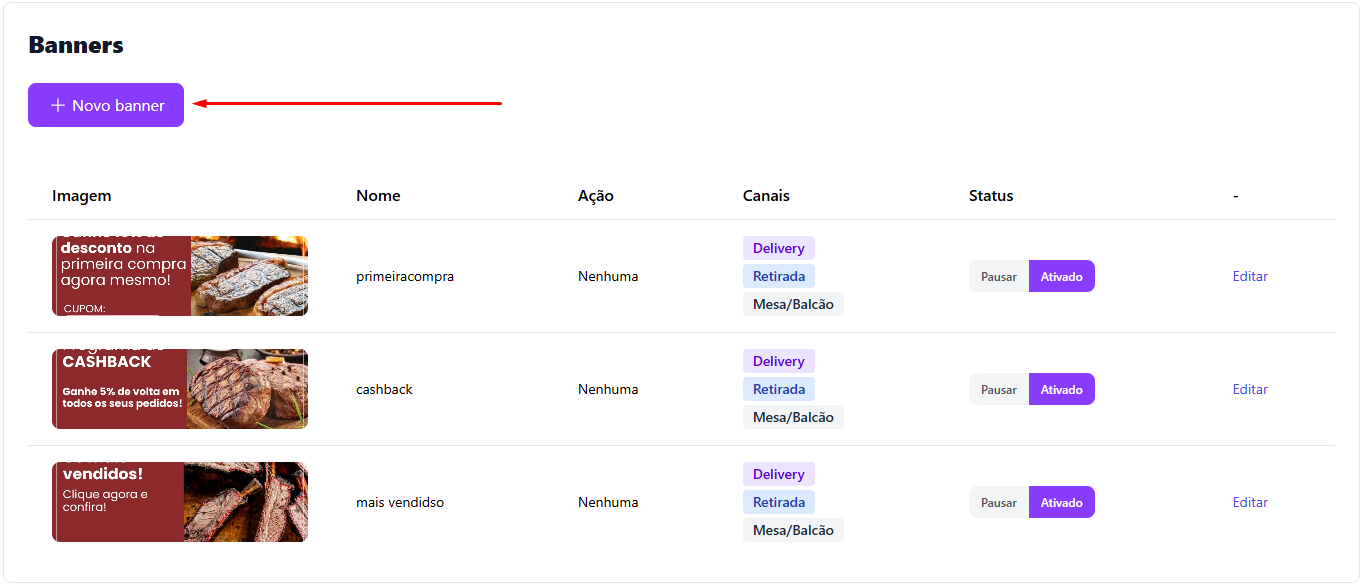Edit the primeiracompra banner
Screen dimensions: 1363x585
1250,276
